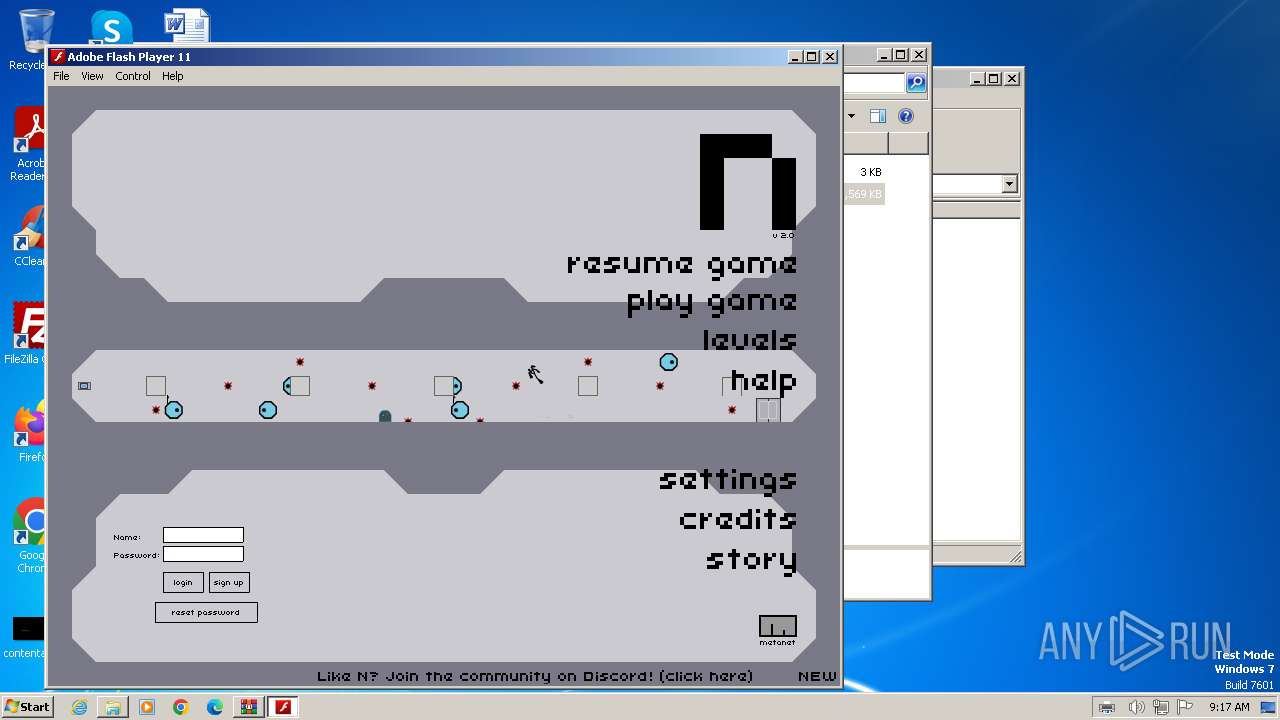
Task: Open the story screen
Action: (x=752, y=560)
